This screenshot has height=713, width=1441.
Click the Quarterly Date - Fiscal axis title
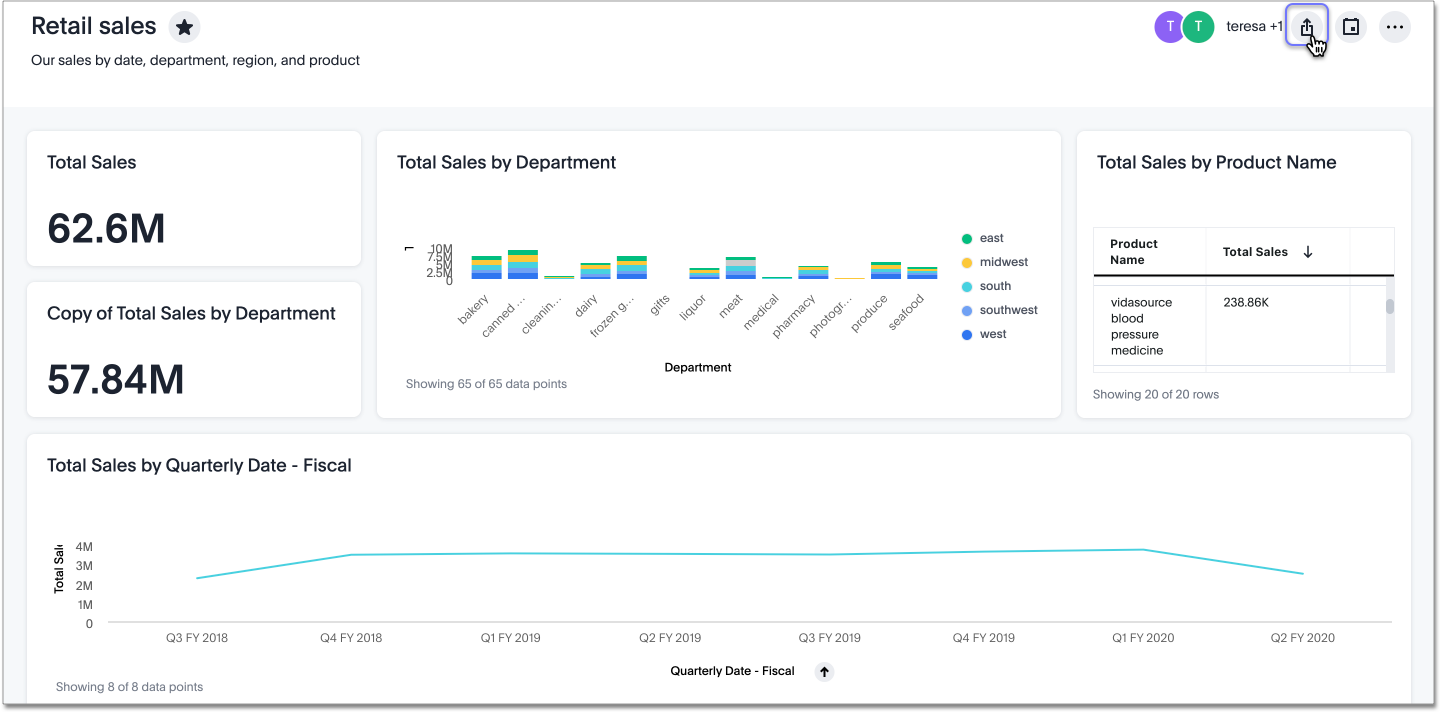(x=732, y=671)
